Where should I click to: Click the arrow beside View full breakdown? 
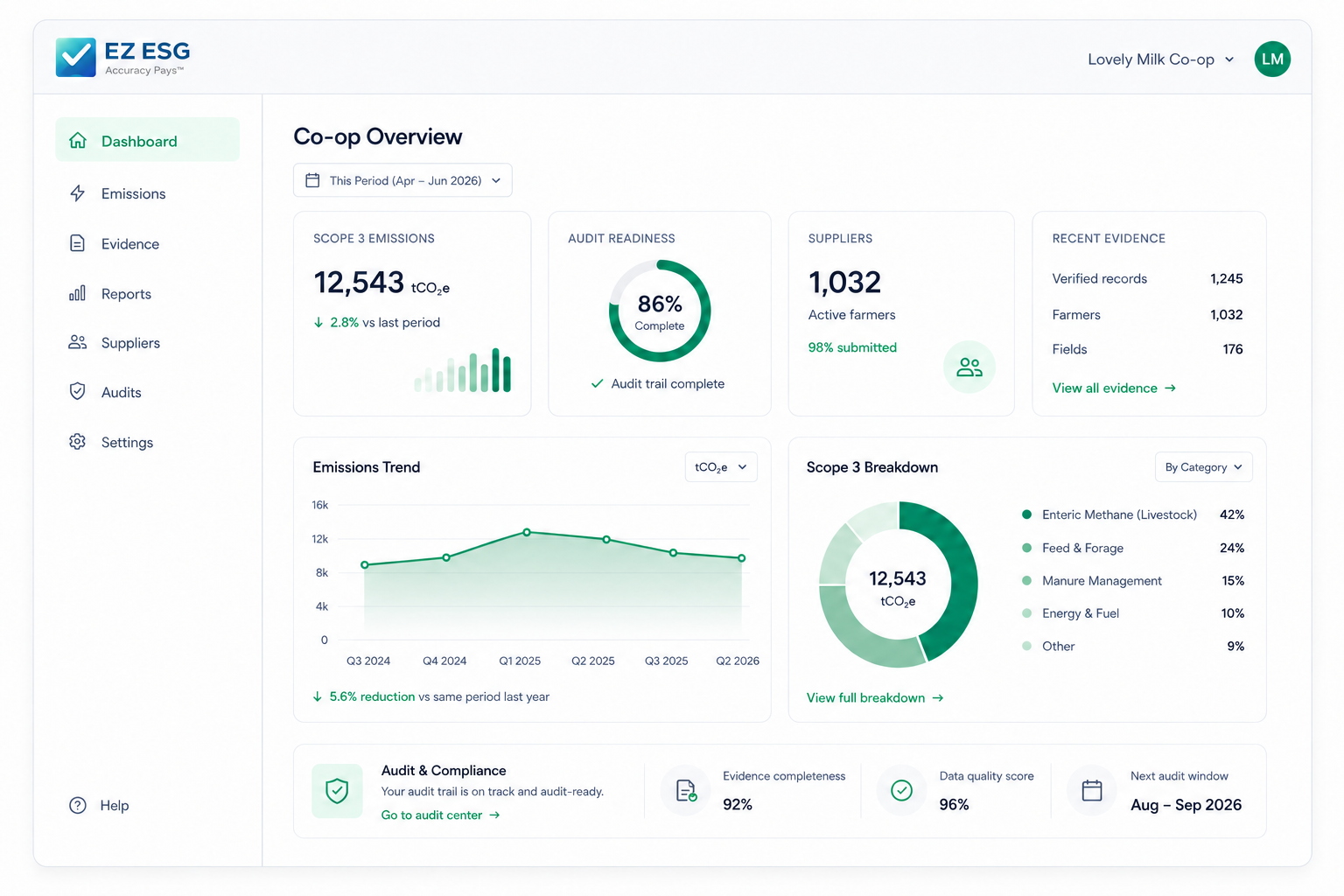(938, 697)
